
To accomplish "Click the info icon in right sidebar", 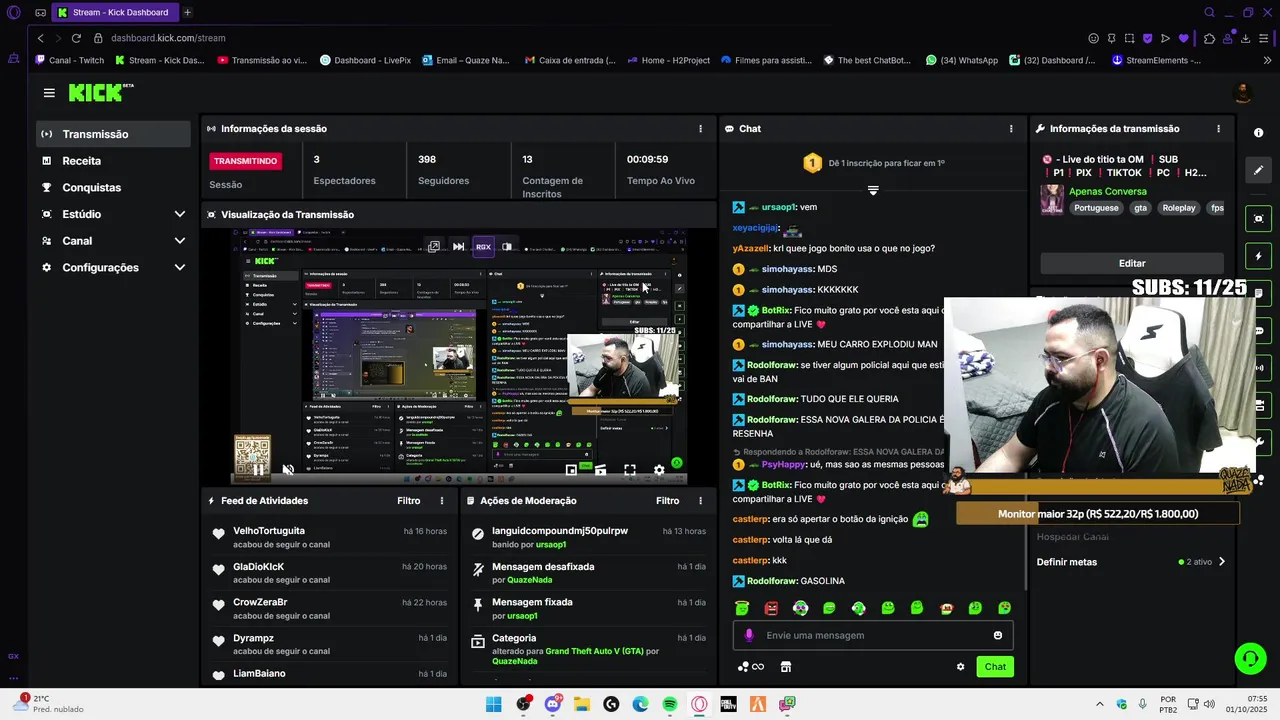I will (1258, 132).
